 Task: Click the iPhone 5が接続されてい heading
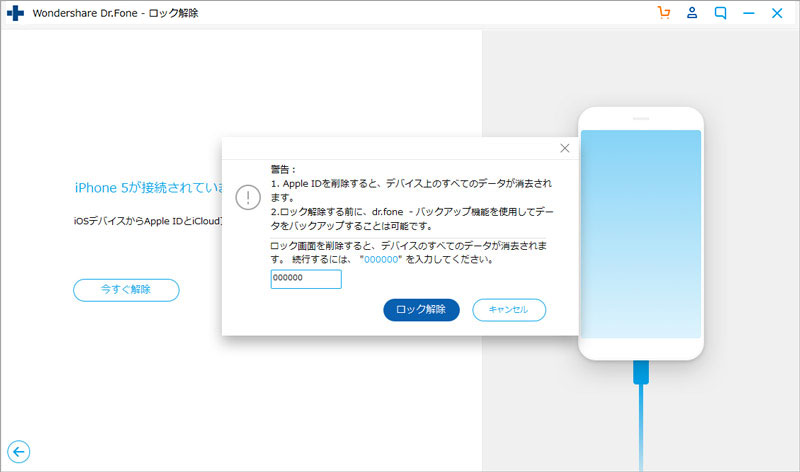[x=148, y=187]
